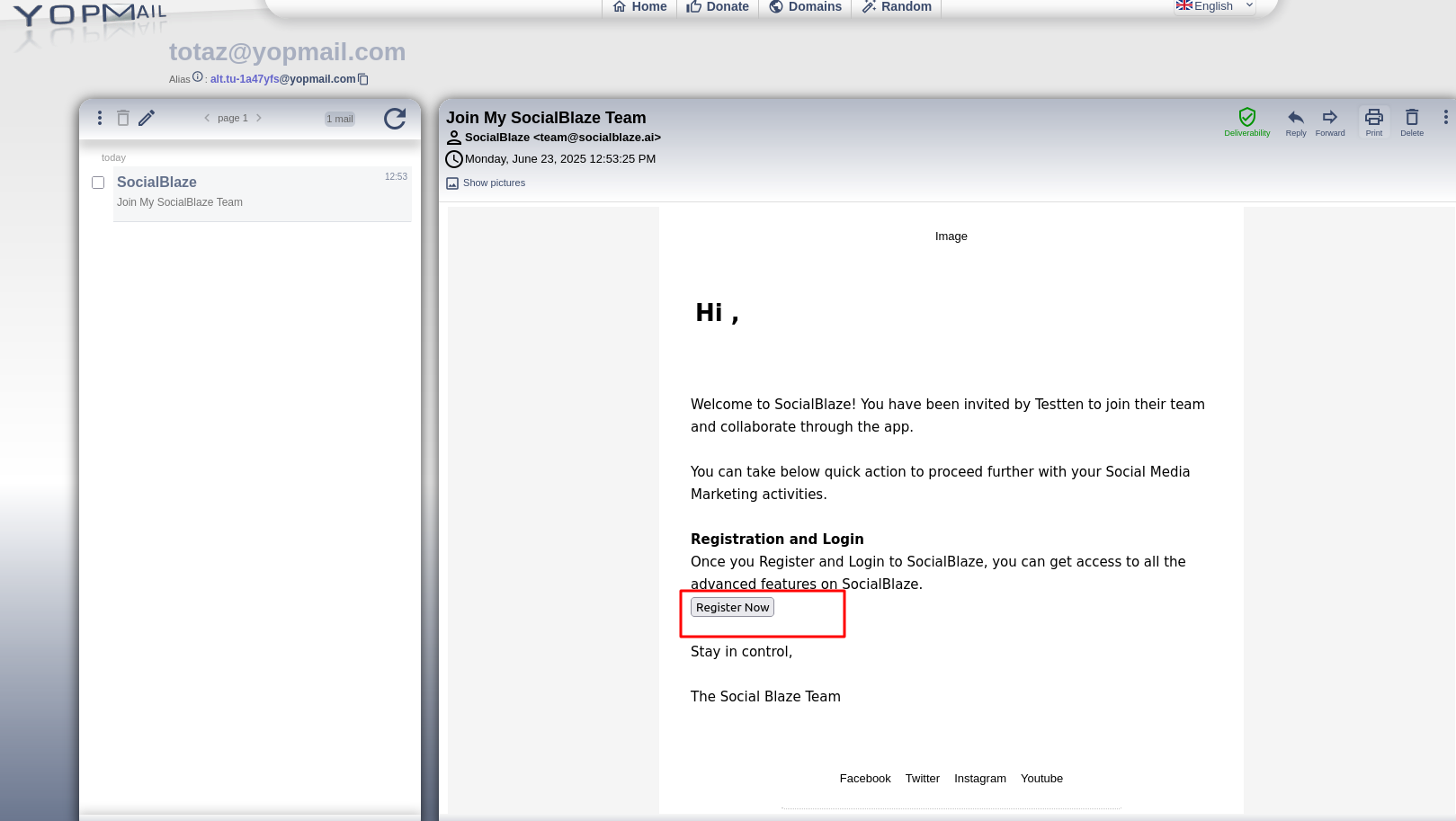Open the SocialBlaze mail in the inbox list
The width and height of the screenshot is (1456, 821).
click(262, 193)
